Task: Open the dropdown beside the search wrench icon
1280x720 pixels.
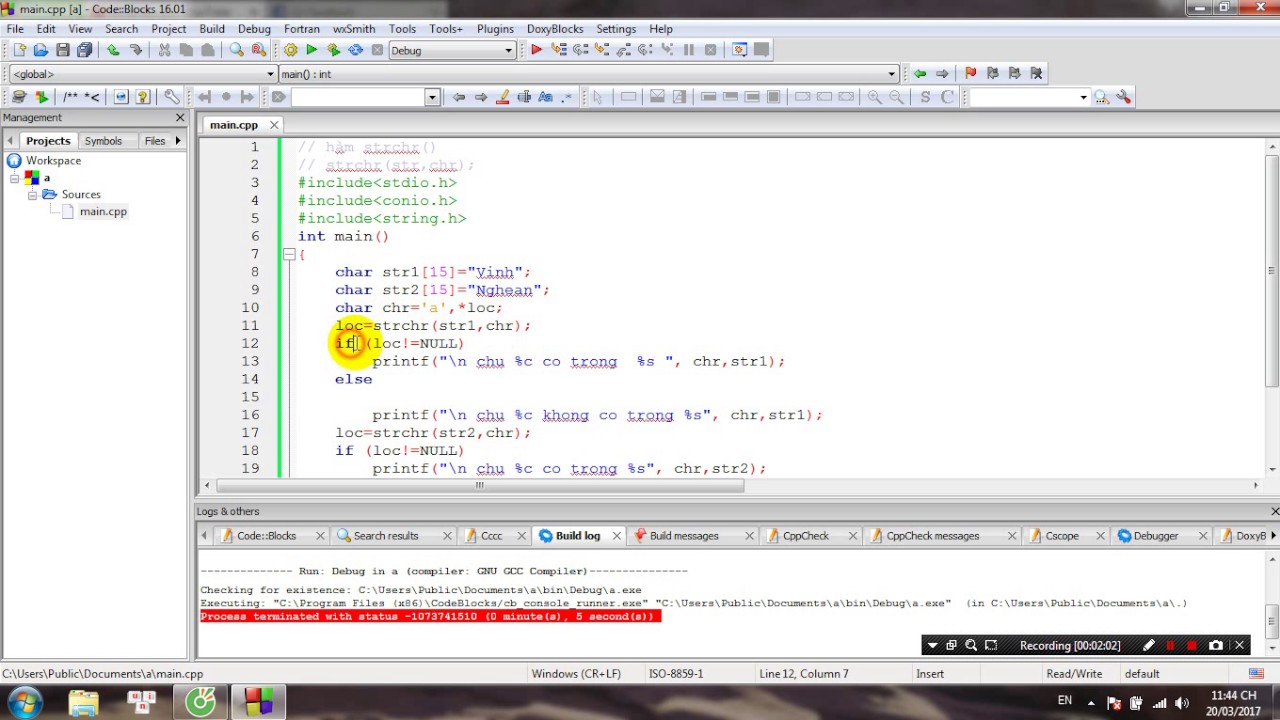Action: click(x=1083, y=97)
